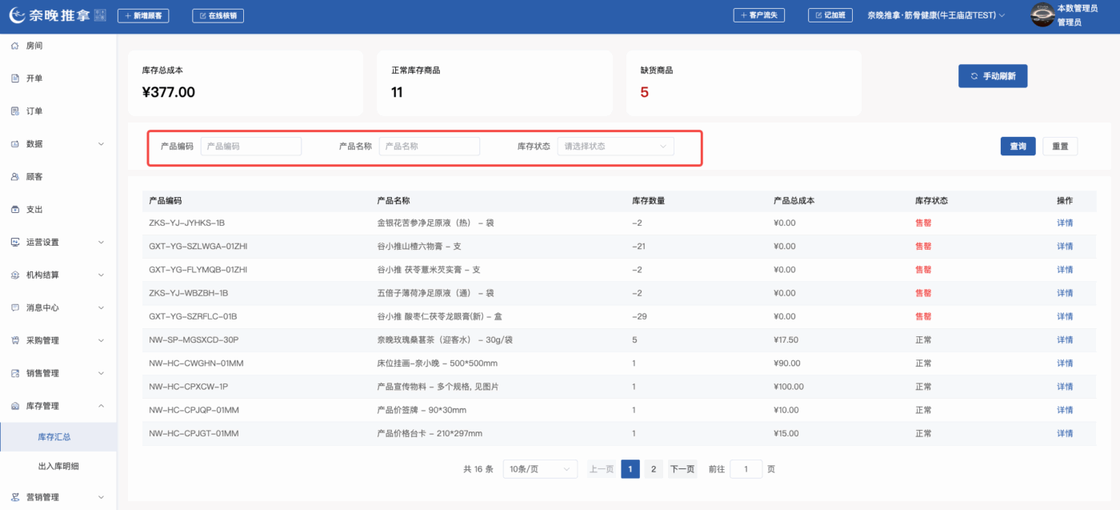Click the 前往 page number input

746,469
